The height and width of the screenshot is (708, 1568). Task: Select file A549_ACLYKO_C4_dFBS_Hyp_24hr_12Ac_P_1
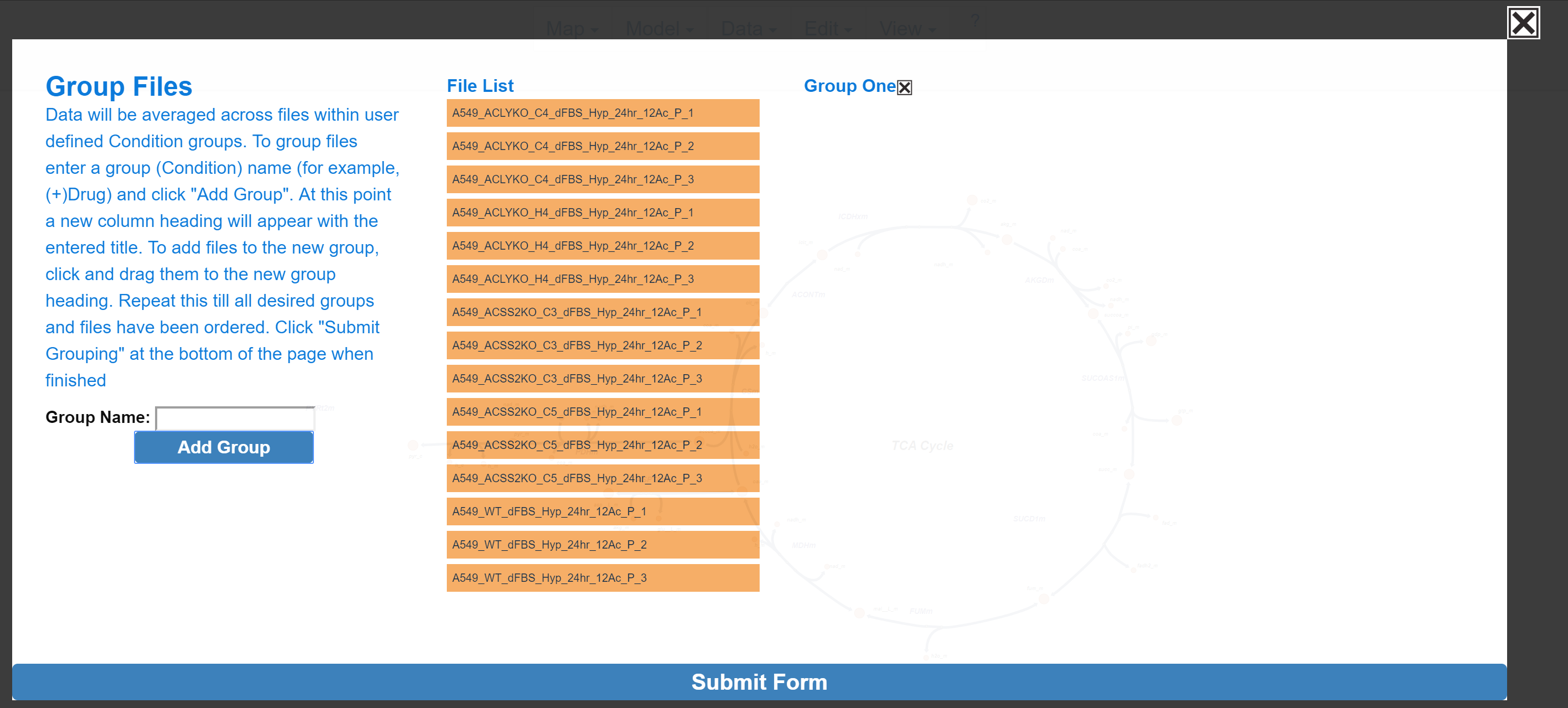point(602,112)
